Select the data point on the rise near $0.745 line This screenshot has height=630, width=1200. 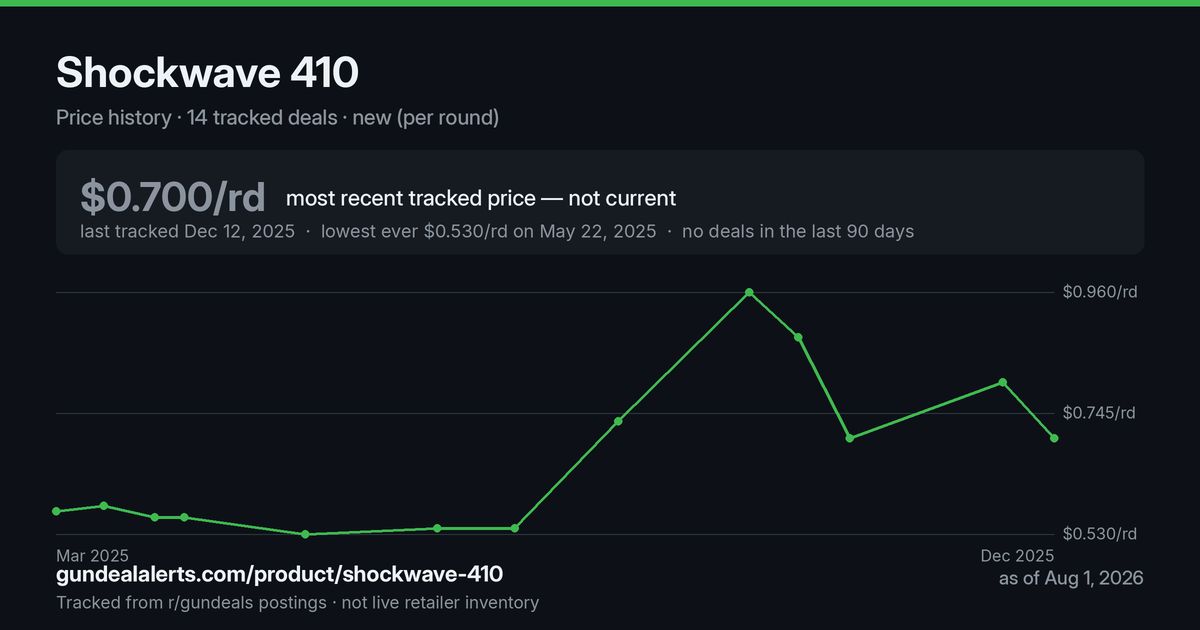tap(618, 421)
